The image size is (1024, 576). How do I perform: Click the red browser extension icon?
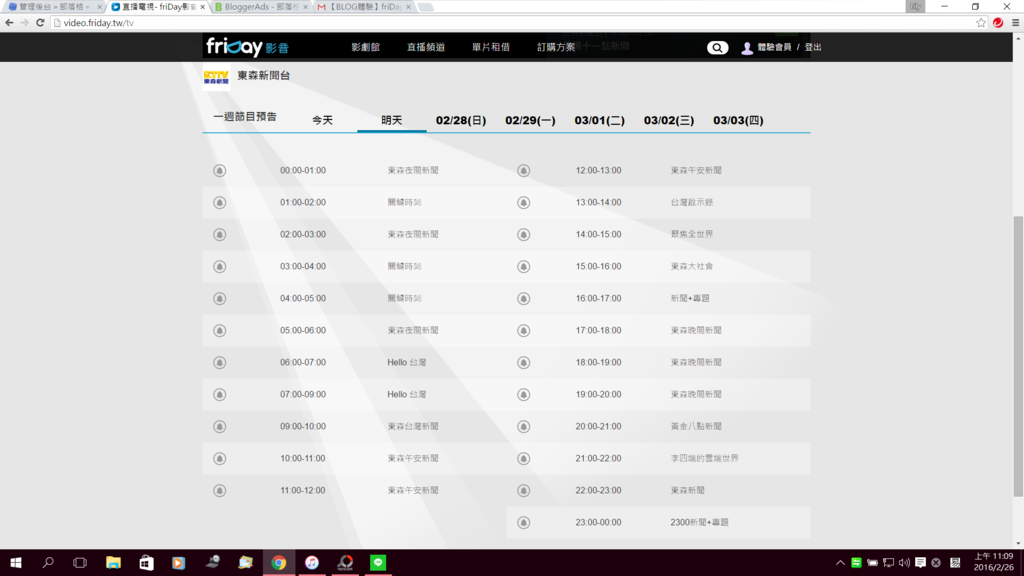(x=998, y=23)
